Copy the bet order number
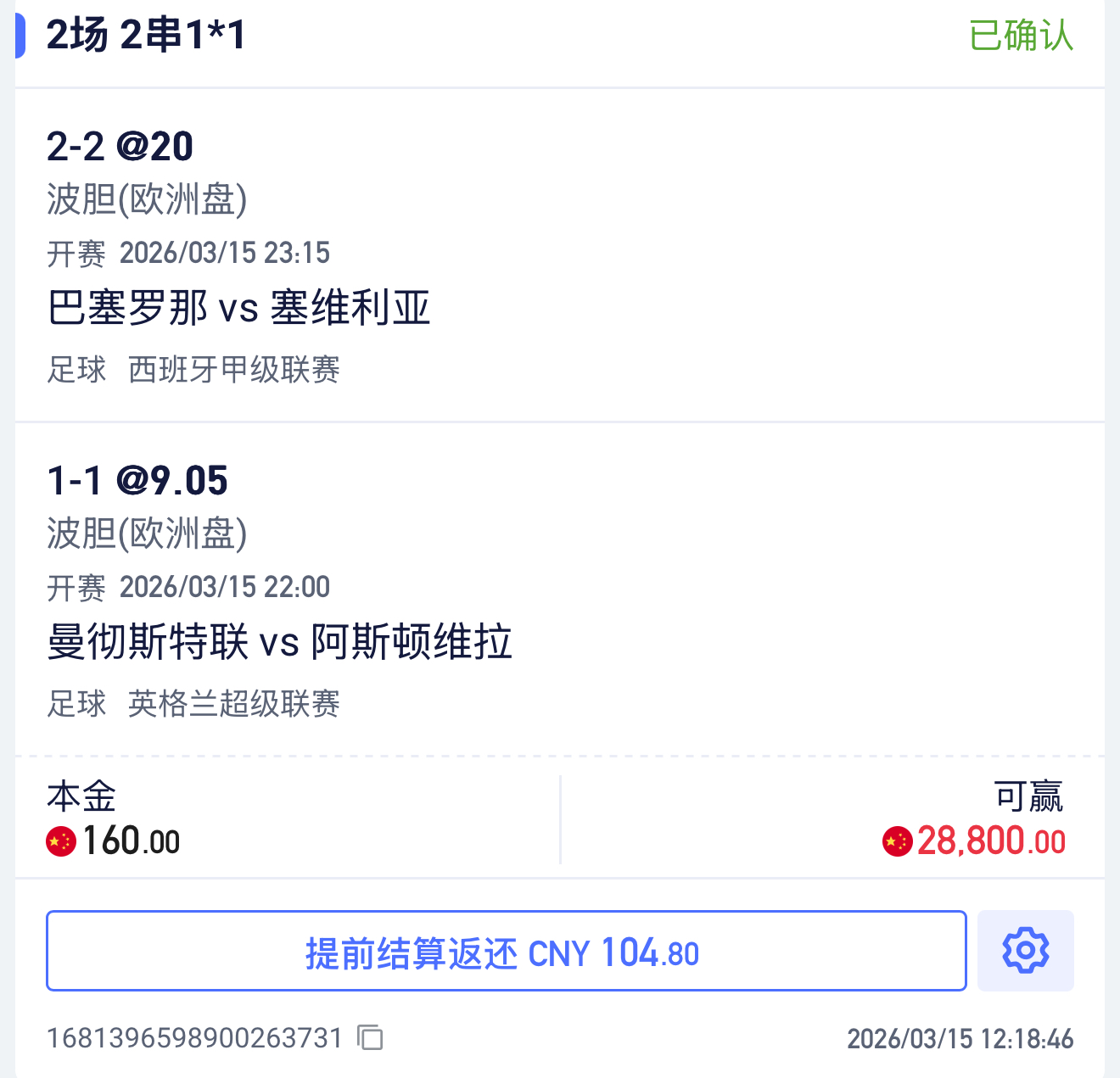Viewport: 1120px width, 1078px height. point(370,1037)
